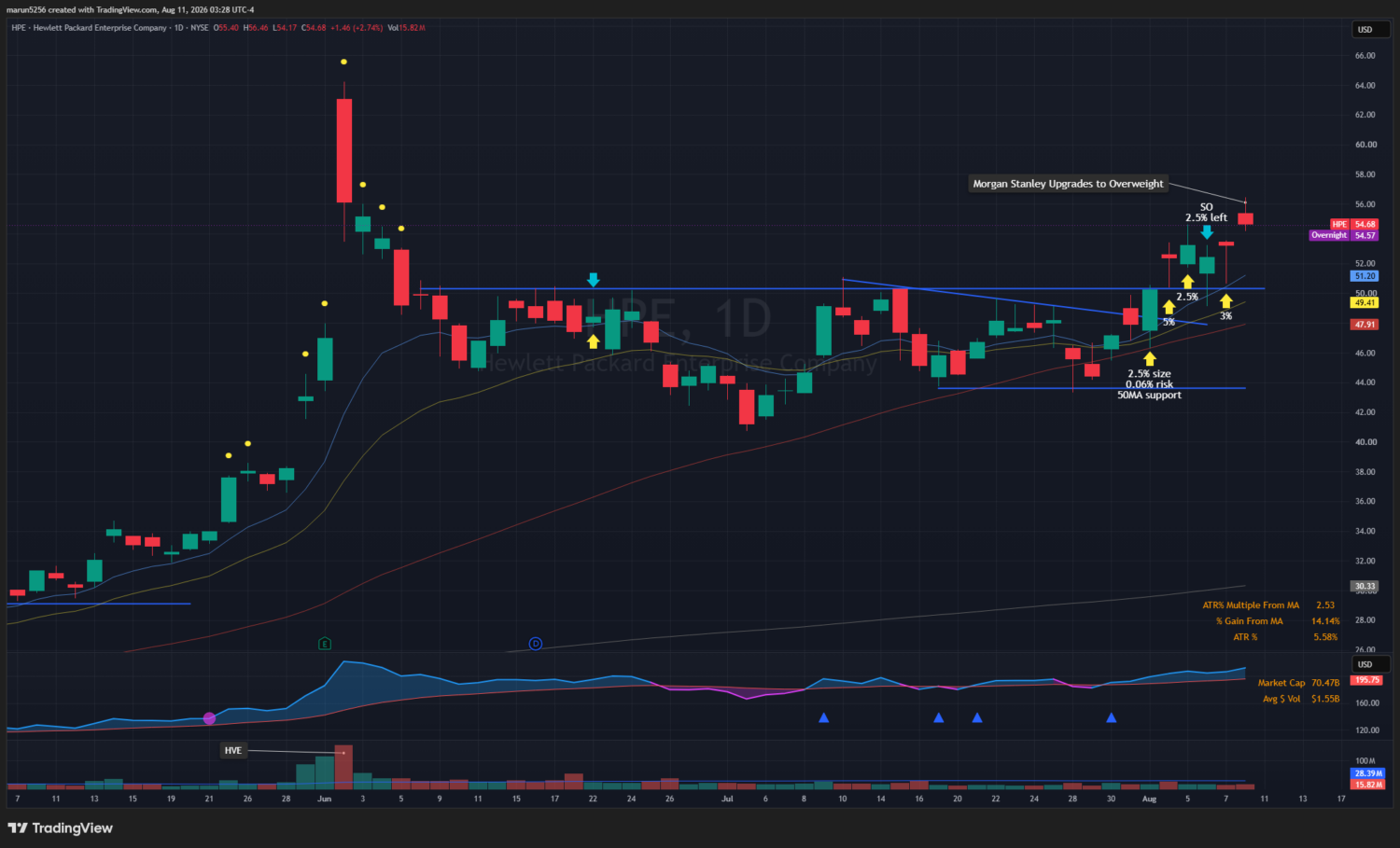Click the 'Jul' month label on the time axis

click(727, 799)
